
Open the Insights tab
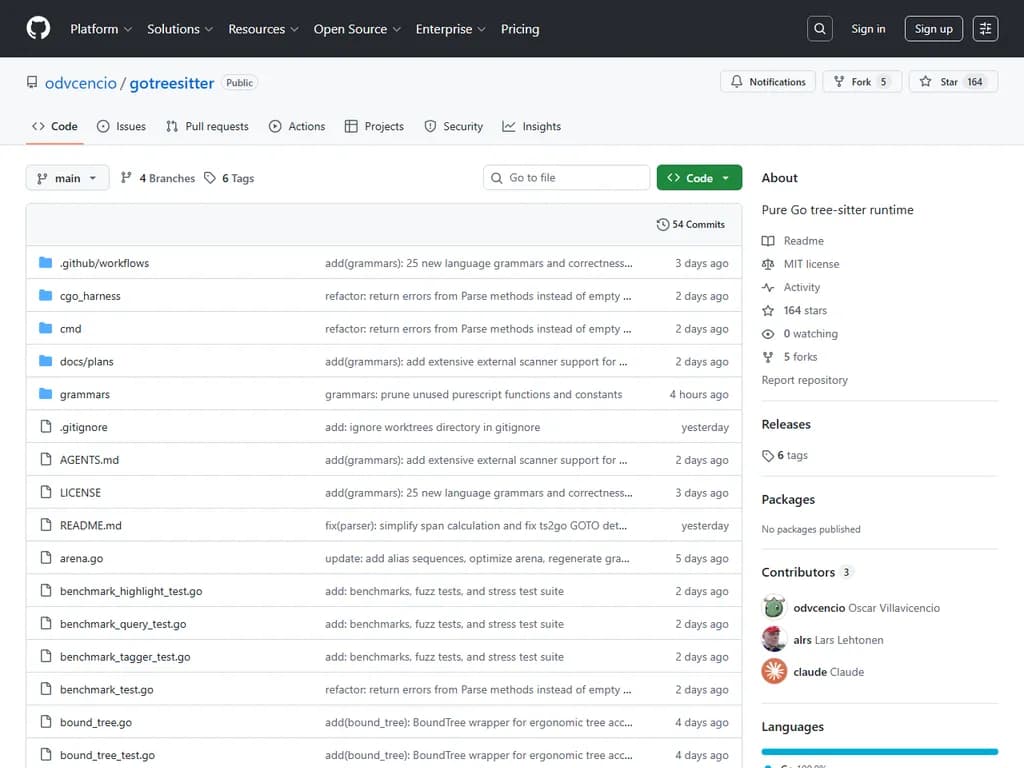(531, 127)
